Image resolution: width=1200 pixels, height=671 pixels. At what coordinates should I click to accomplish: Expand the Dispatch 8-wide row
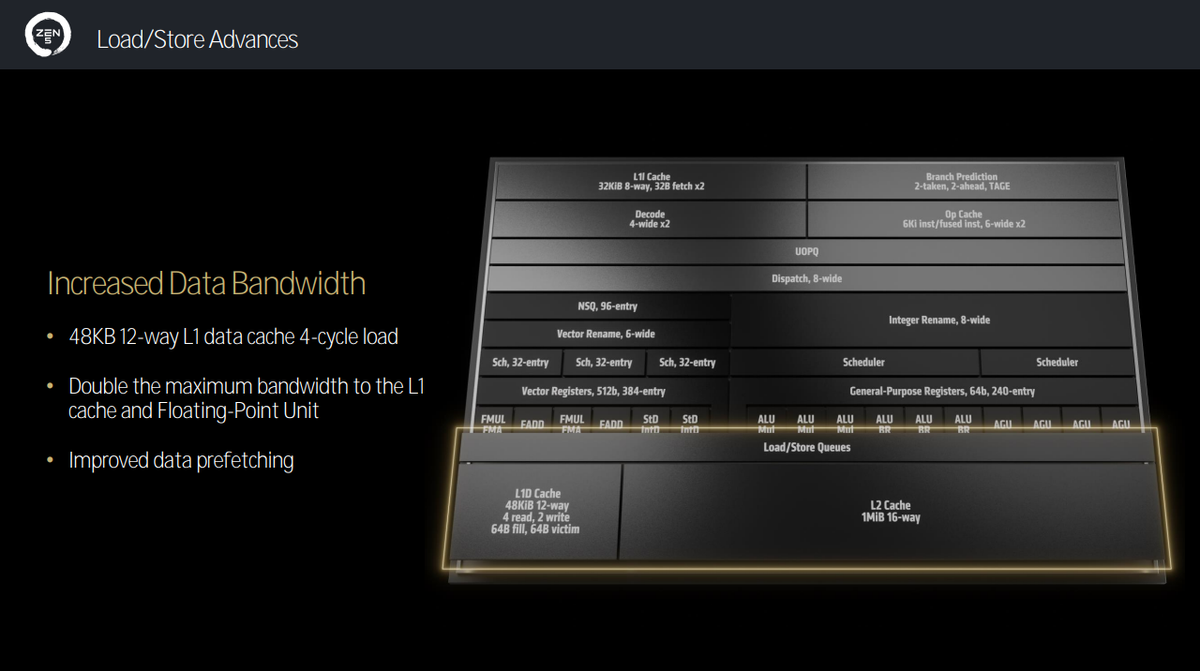click(x=806, y=278)
